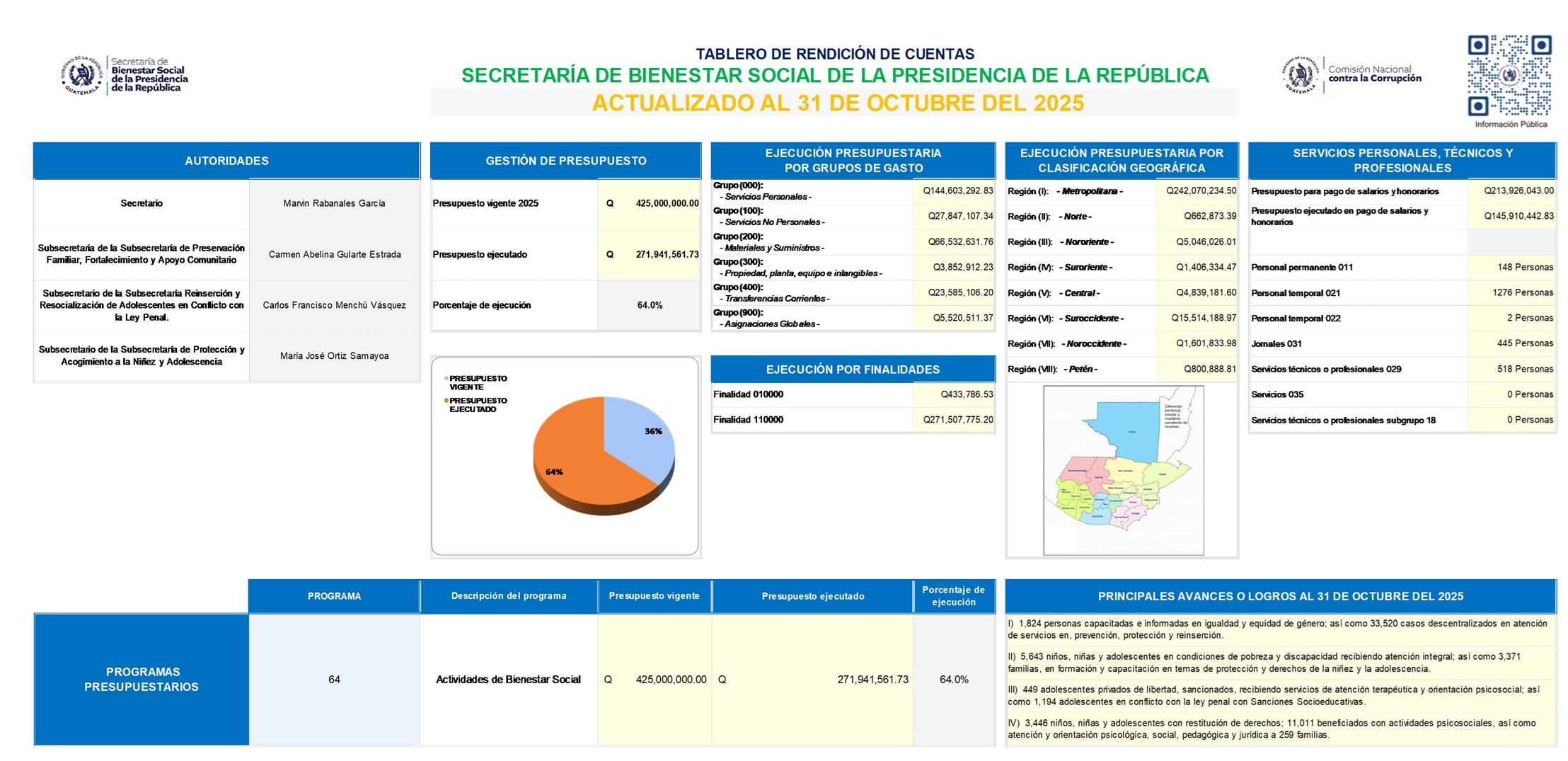Click the Información Pública QR code
The width and height of the screenshot is (1568, 761).
pos(1509,76)
